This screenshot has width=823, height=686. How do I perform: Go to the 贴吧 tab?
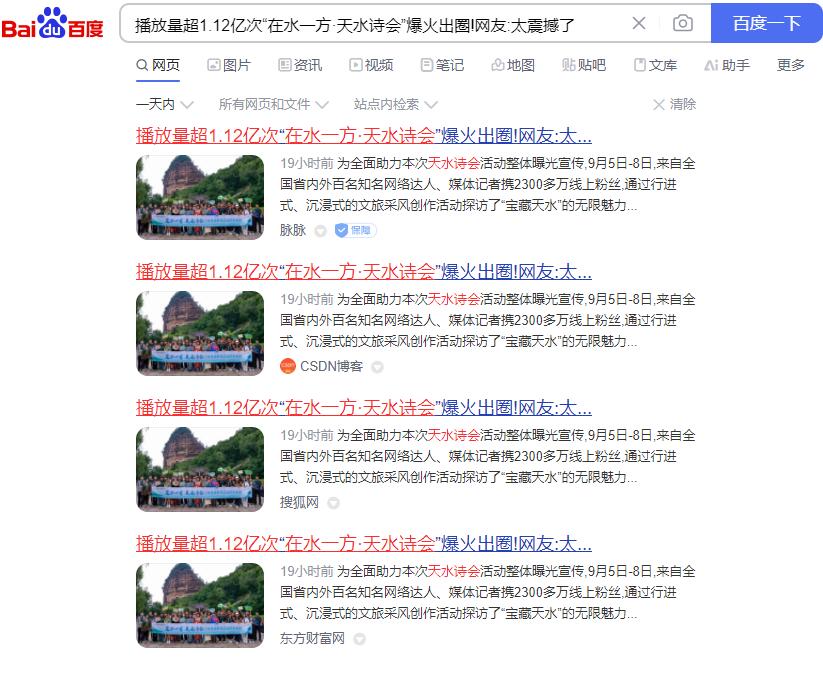584,65
